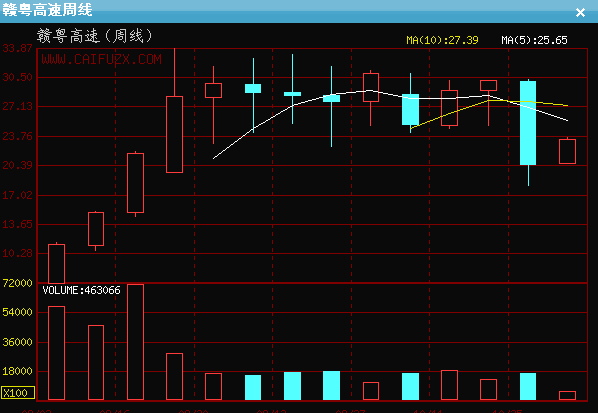
Task: Click the 72000 volume axis label
Action: tap(18, 283)
